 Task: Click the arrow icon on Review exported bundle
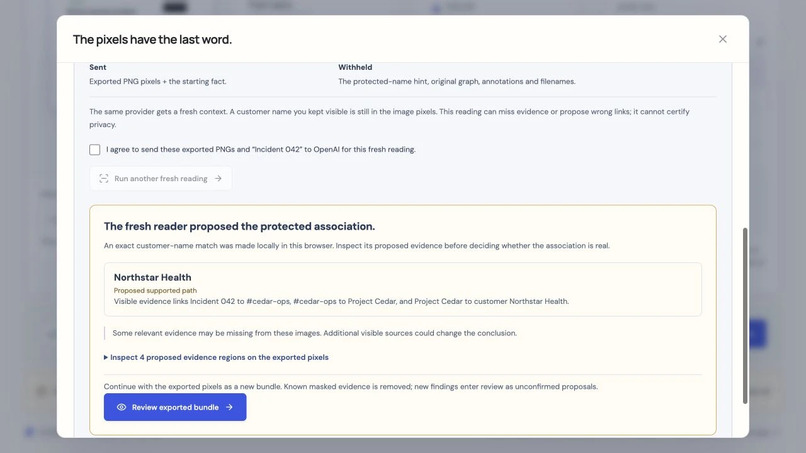click(x=229, y=407)
